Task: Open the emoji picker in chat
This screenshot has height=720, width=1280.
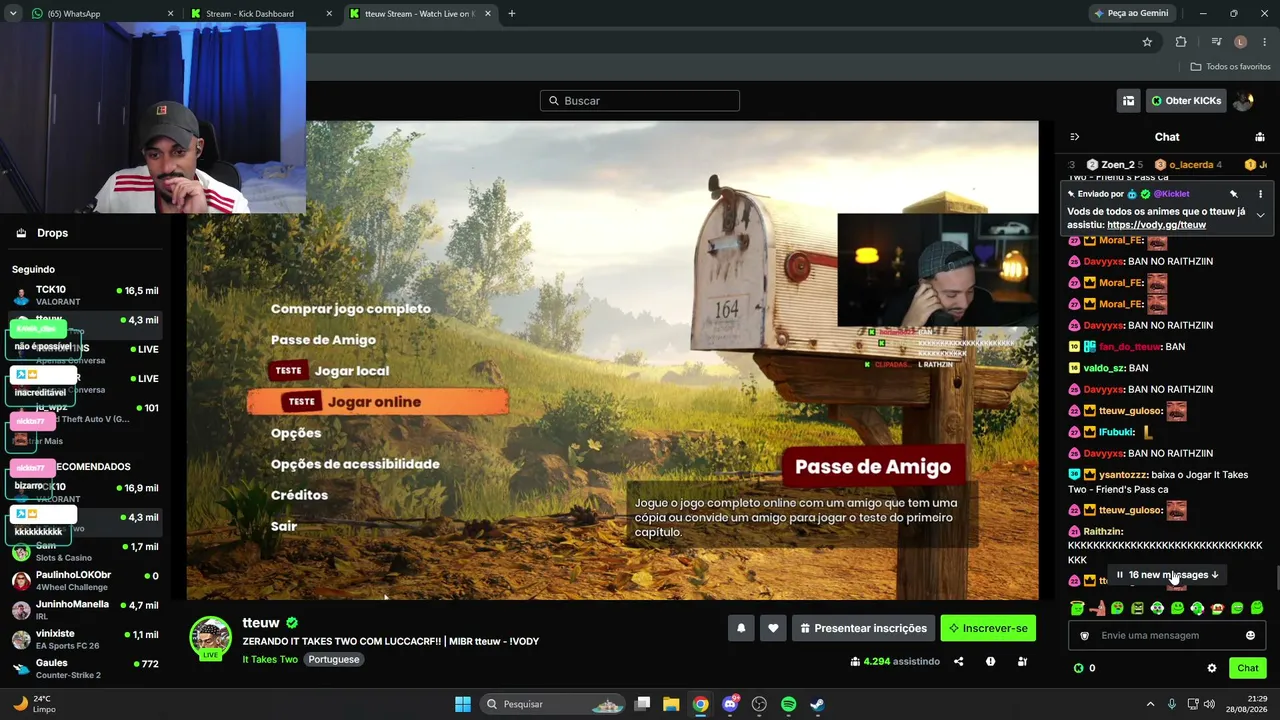Action: tap(1250, 636)
